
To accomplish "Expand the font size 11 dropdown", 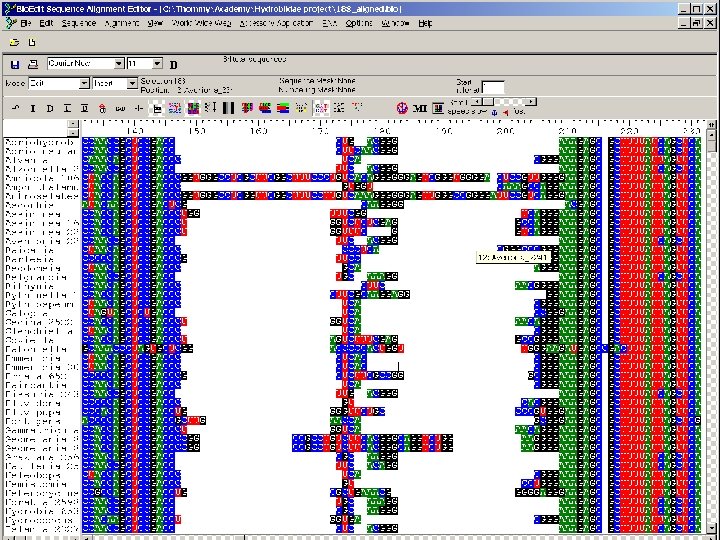I will pyautogui.click(x=157, y=63).
